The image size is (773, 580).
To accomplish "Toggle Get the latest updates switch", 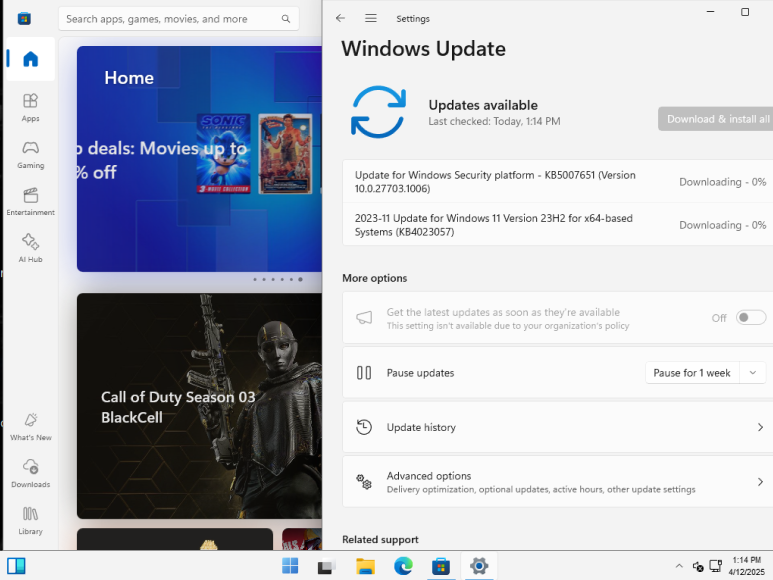I will [750, 318].
